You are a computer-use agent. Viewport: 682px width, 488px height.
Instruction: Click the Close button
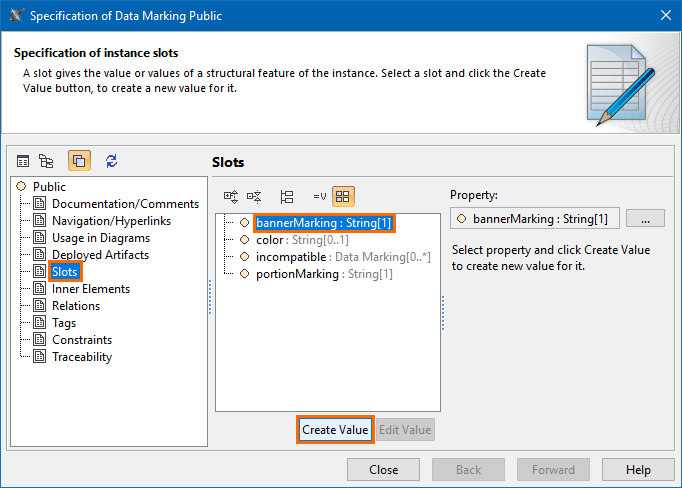click(x=383, y=470)
